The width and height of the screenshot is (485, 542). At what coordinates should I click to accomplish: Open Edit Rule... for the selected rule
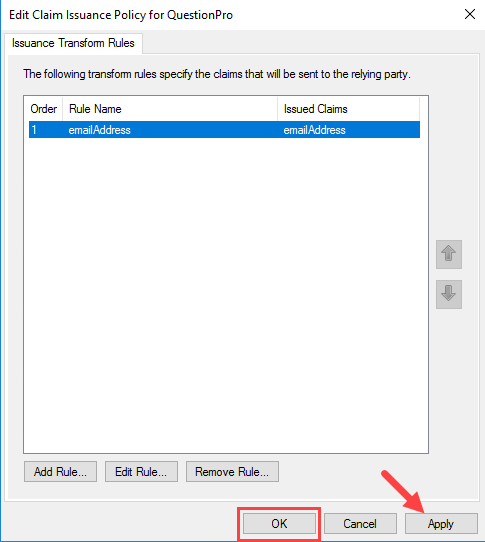click(141, 471)
